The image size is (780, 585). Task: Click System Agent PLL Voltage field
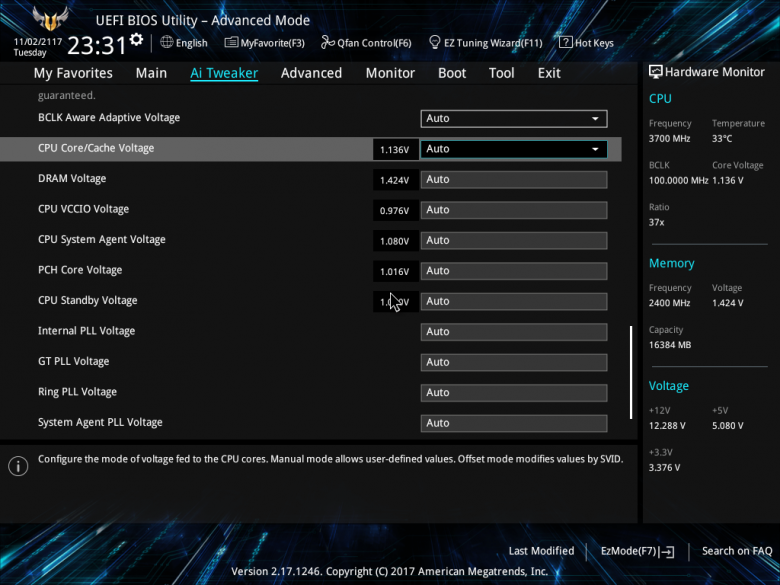[514, 423]
